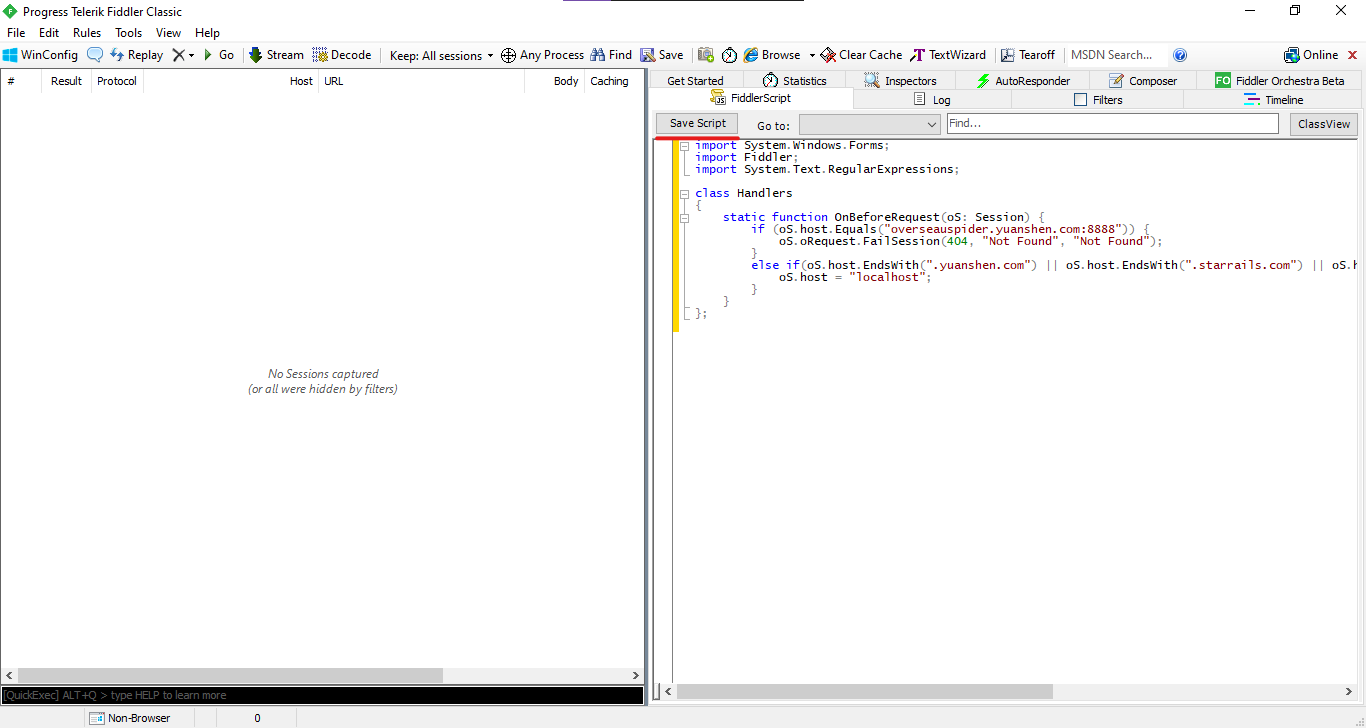Image resolution: width=1366 pixels, height=728 pixels.
Task: Switch to the Inspectors tab
Action: [900, 81]
